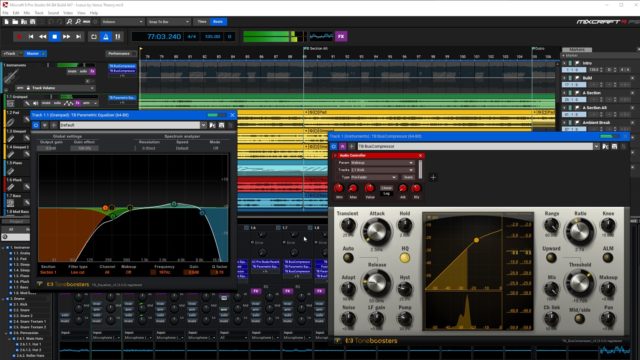Click the blue high-cut EQ node
The height and width of the screenshot is (360, 640).
click(202, 213)
